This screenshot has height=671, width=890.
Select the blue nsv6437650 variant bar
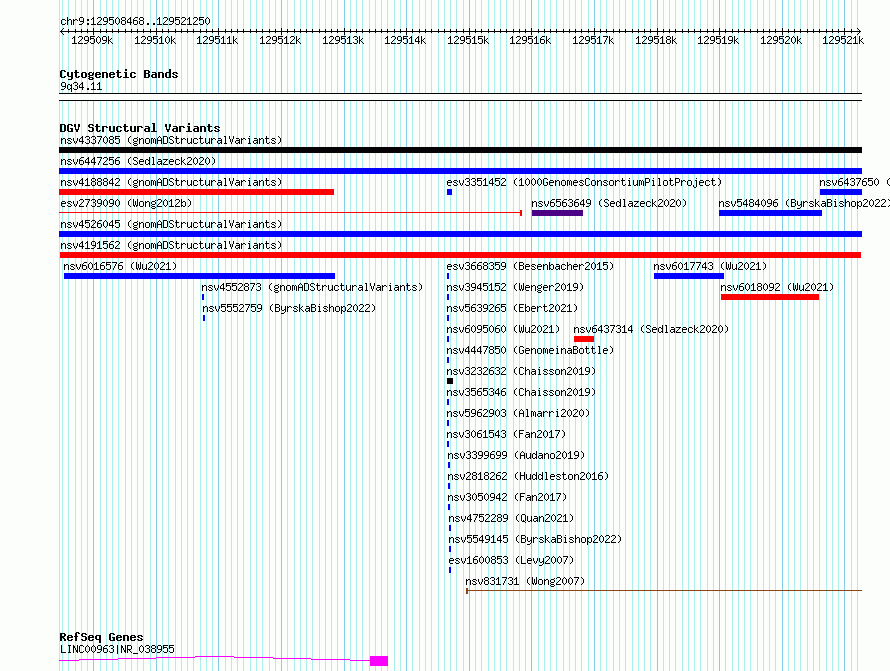pos(841,192)
